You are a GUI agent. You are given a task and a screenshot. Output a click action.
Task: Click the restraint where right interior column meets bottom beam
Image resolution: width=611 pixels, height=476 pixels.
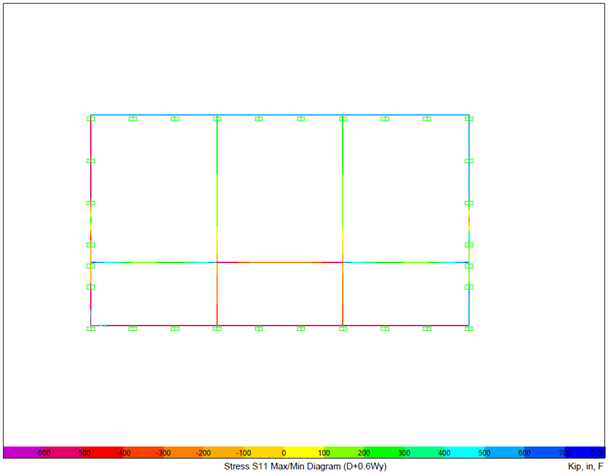[x=343, y=329]
